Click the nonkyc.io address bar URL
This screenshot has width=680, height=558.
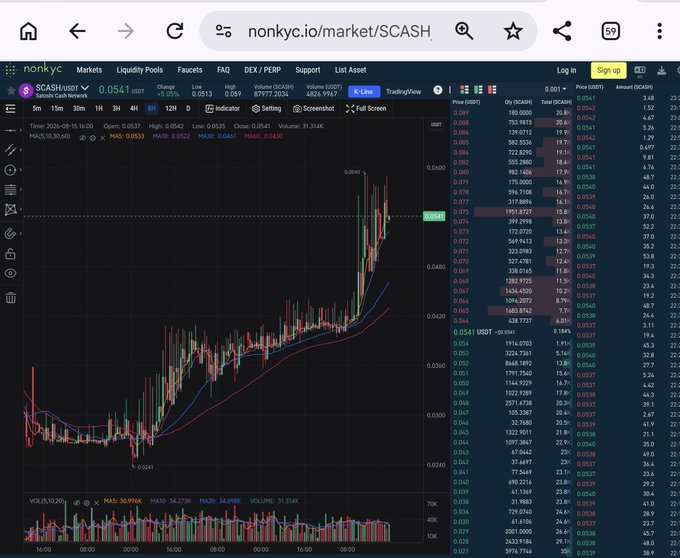pyautogui.click(x=340, y=31)
